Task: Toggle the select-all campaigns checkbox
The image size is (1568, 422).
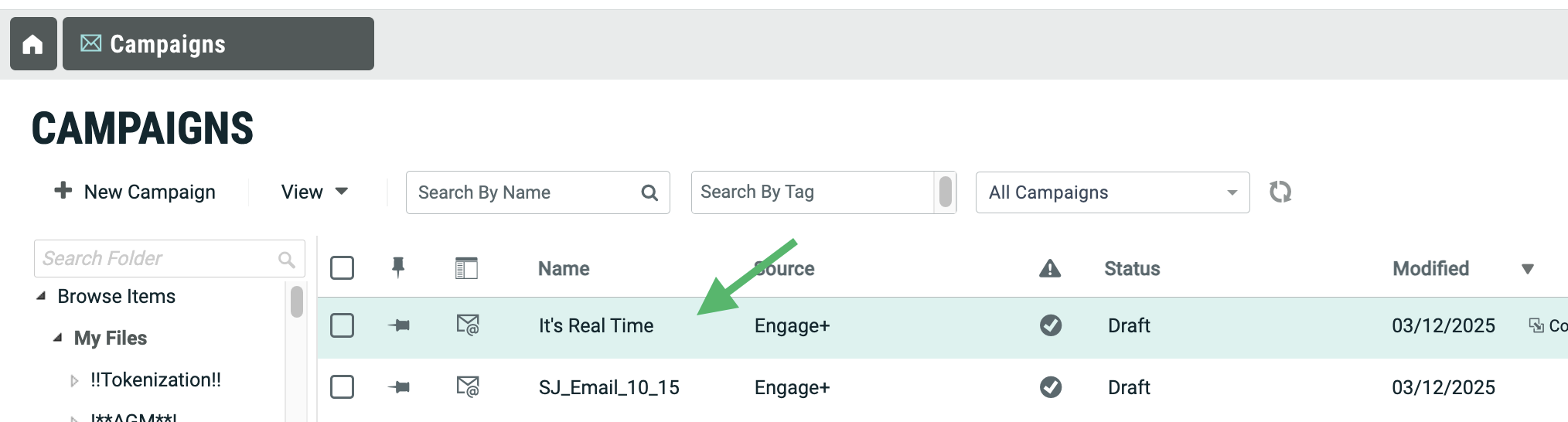Action: (x=342, y=268)
